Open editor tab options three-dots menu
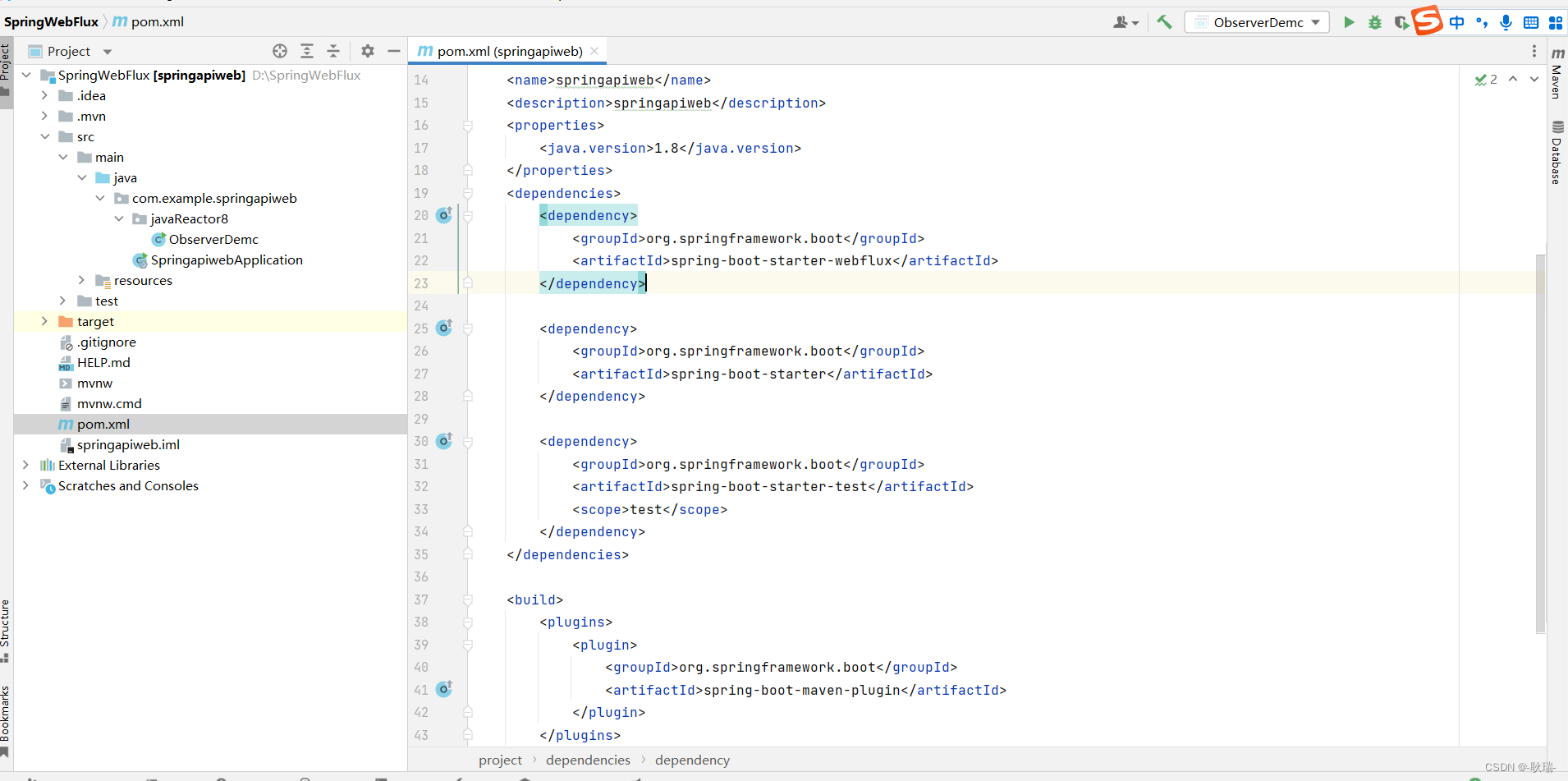Image resolution: width=1568 pixels, height=781 pixels. 1534,51
